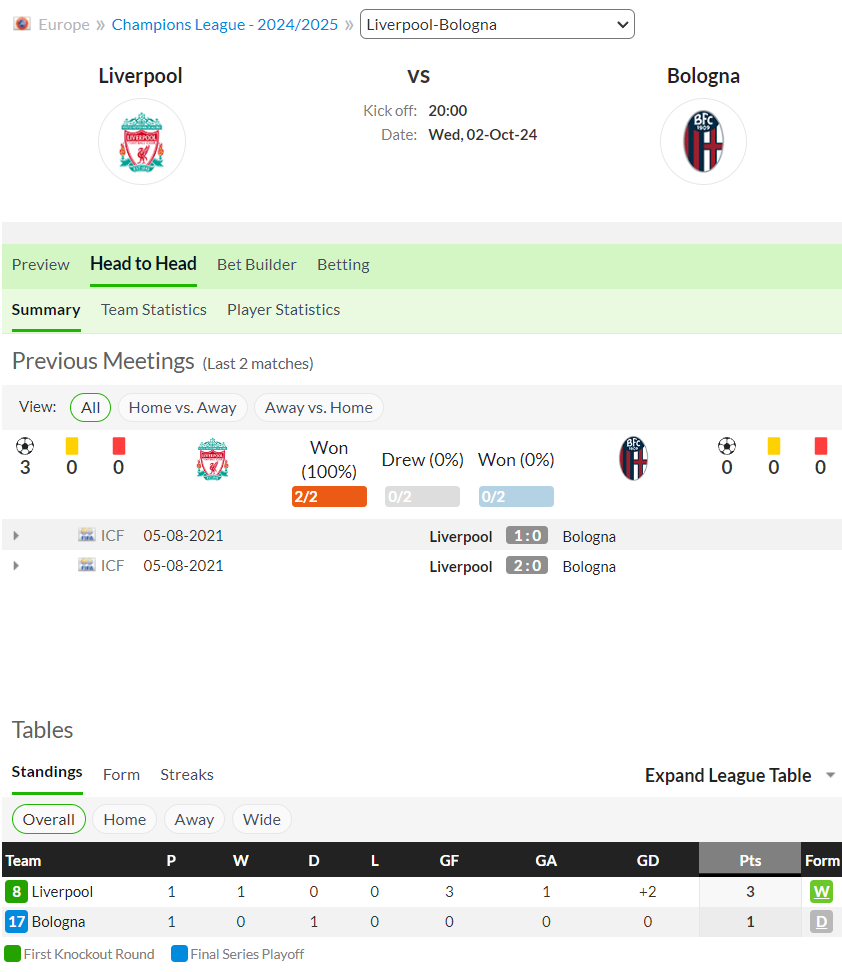Switch to the Team Statistics tab

154,310
